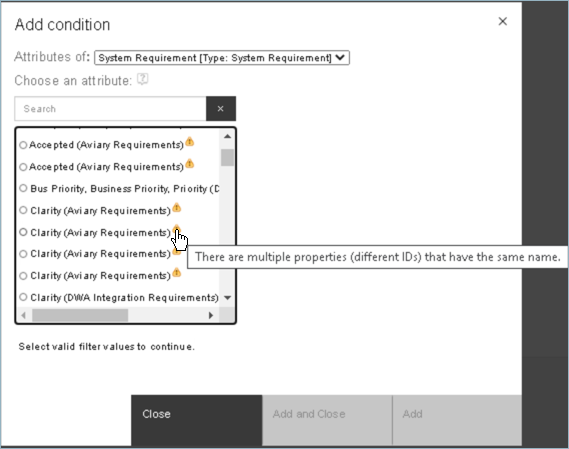Click attribute list scroll up arrow
Viewport: 569px width, 449px height.
(228, 136)
